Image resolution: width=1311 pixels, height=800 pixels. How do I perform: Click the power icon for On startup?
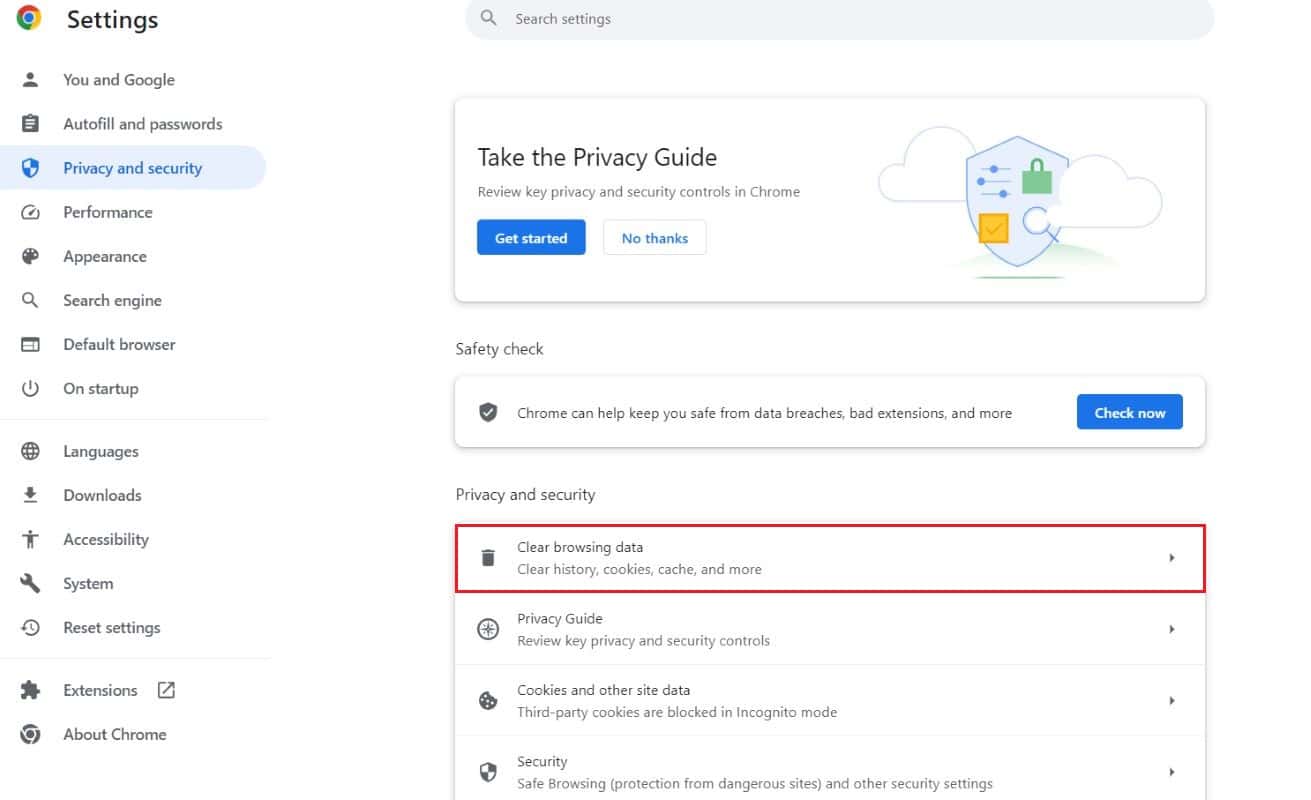(30, 388)
